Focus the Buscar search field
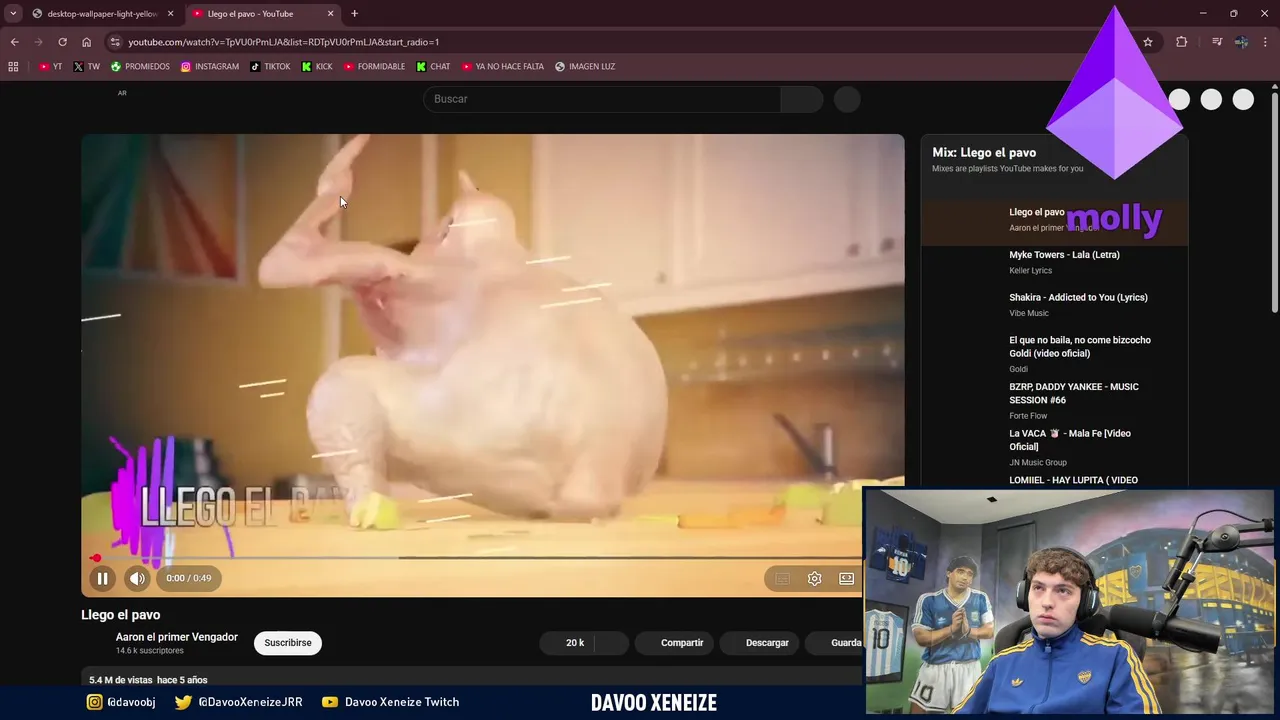Viewport: 1280px width, 720px height. [602, 99]
